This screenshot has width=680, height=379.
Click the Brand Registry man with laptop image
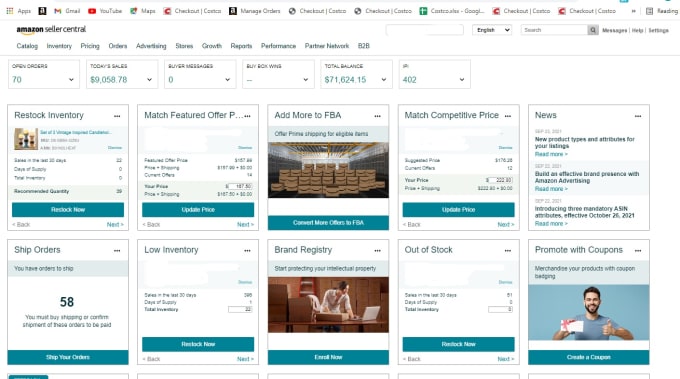pos(328,305)
